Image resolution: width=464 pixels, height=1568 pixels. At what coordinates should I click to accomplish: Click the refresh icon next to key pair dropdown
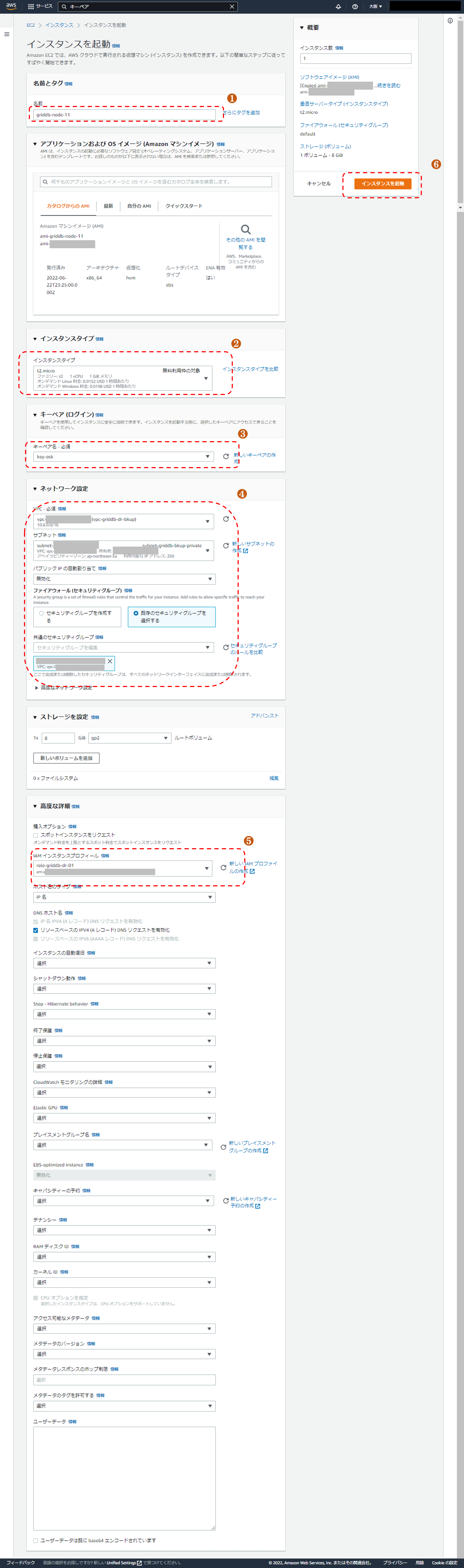(226, 456)
